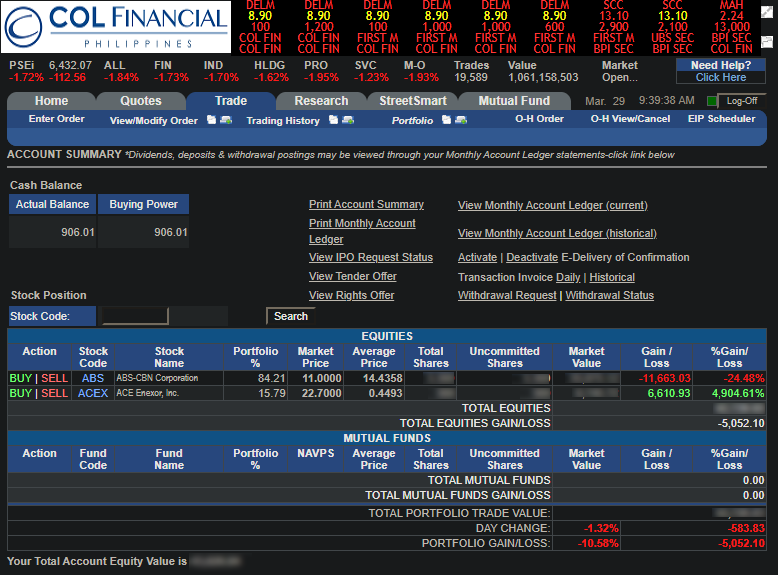
Task: Click the green connection status indicator
Action: 712,101
